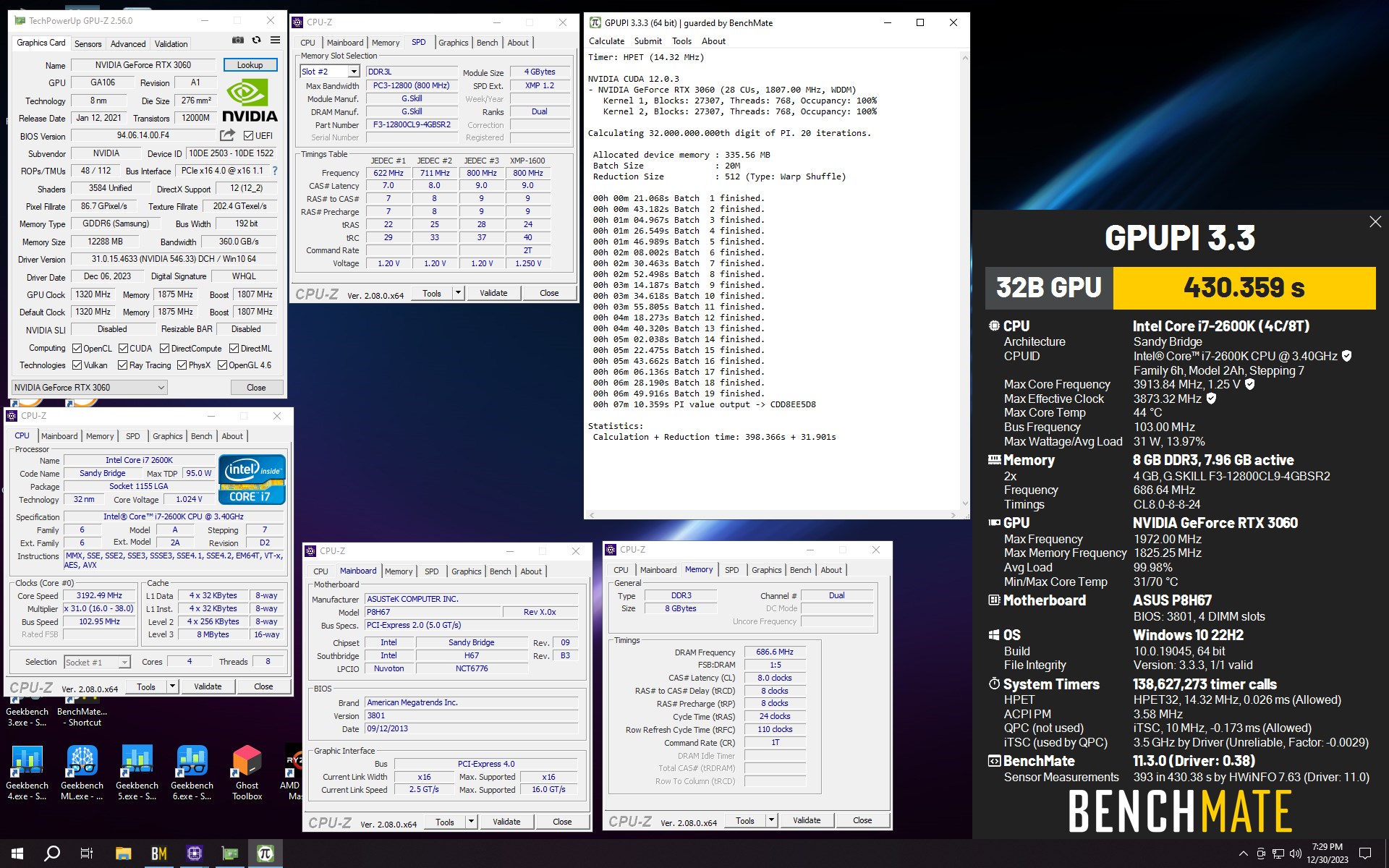The height and width of the screenshot is (868, 1389).
Task: Open GPU selector dropdown NVIDIA GeForce RTX 3060
Action: click(90, 388)
